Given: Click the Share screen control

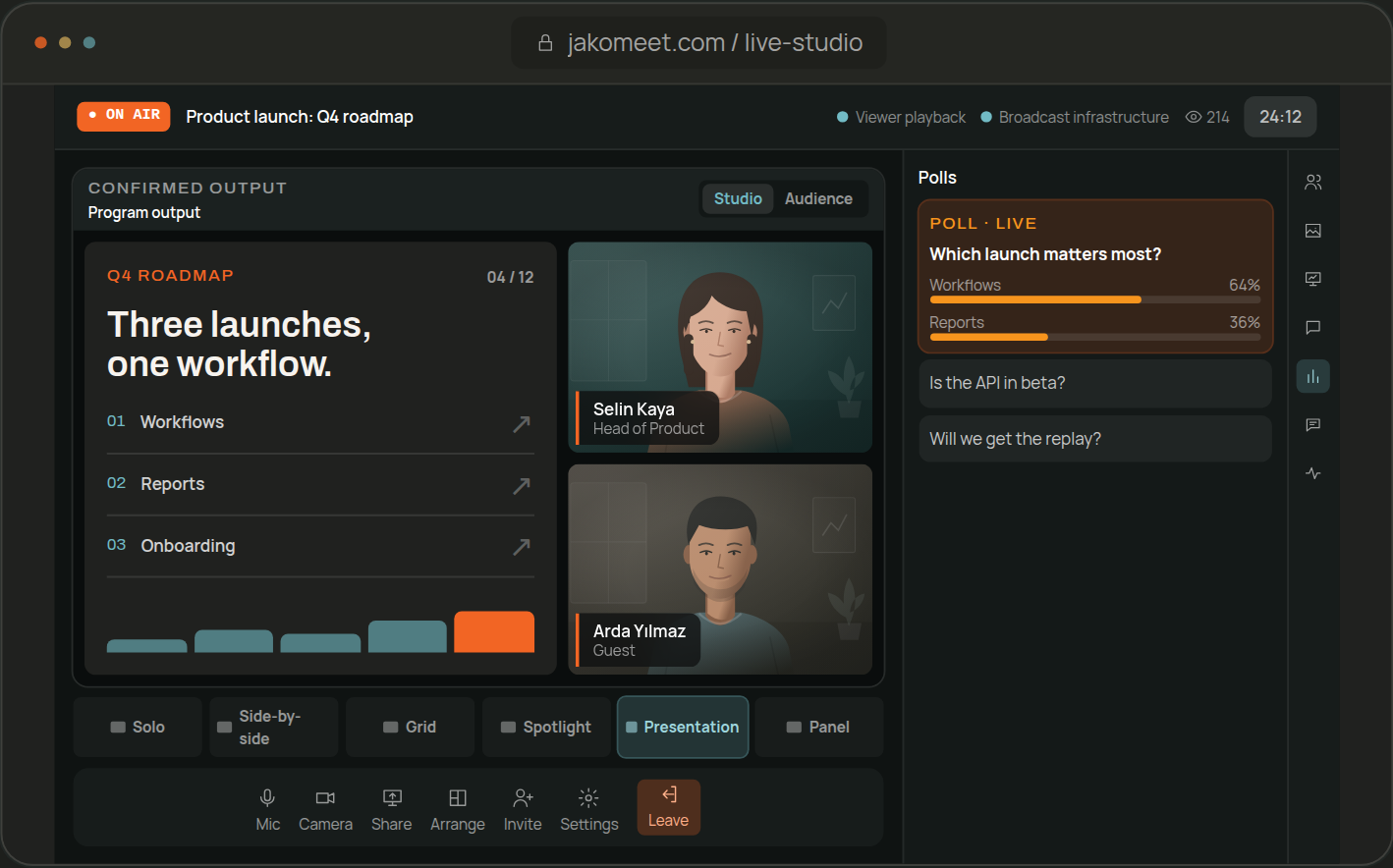Looking at the screenshot, I should [391, 809].
